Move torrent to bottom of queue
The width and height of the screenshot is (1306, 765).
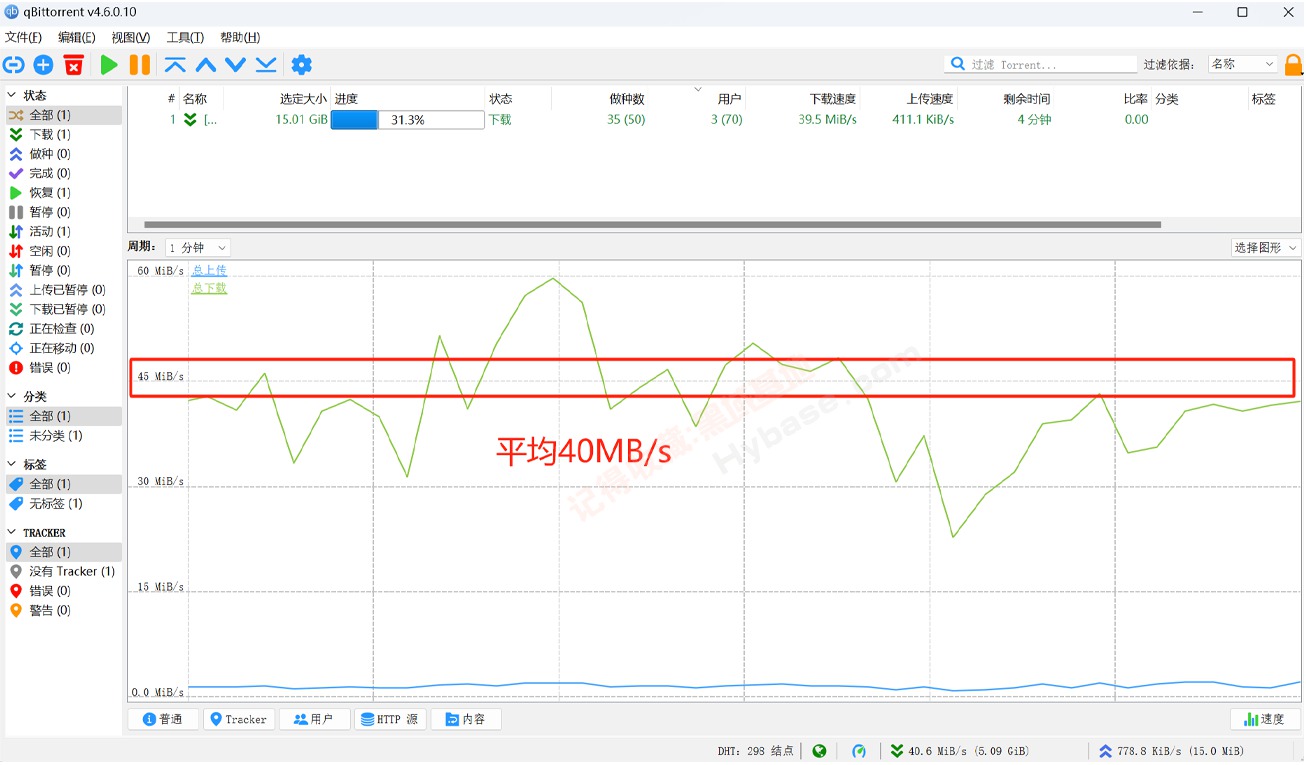266,65
